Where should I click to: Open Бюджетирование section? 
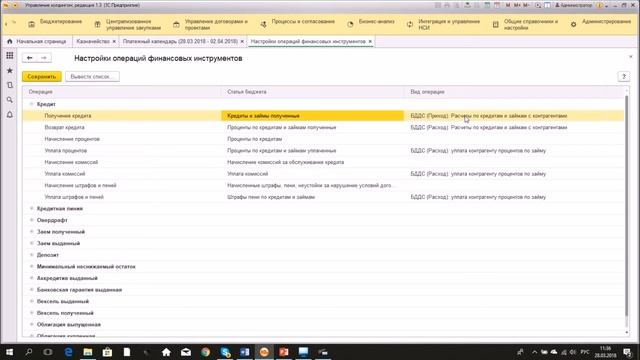point(55,24)
